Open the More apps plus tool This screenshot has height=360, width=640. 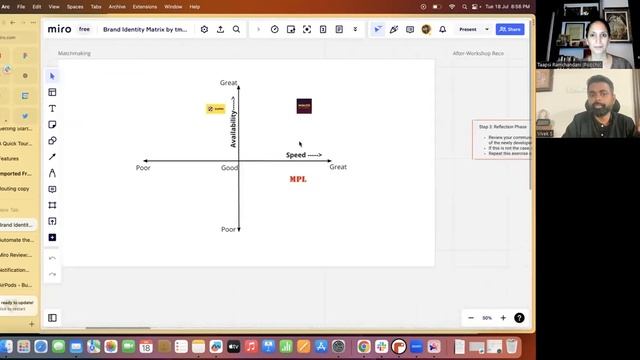tap(52, 238)
